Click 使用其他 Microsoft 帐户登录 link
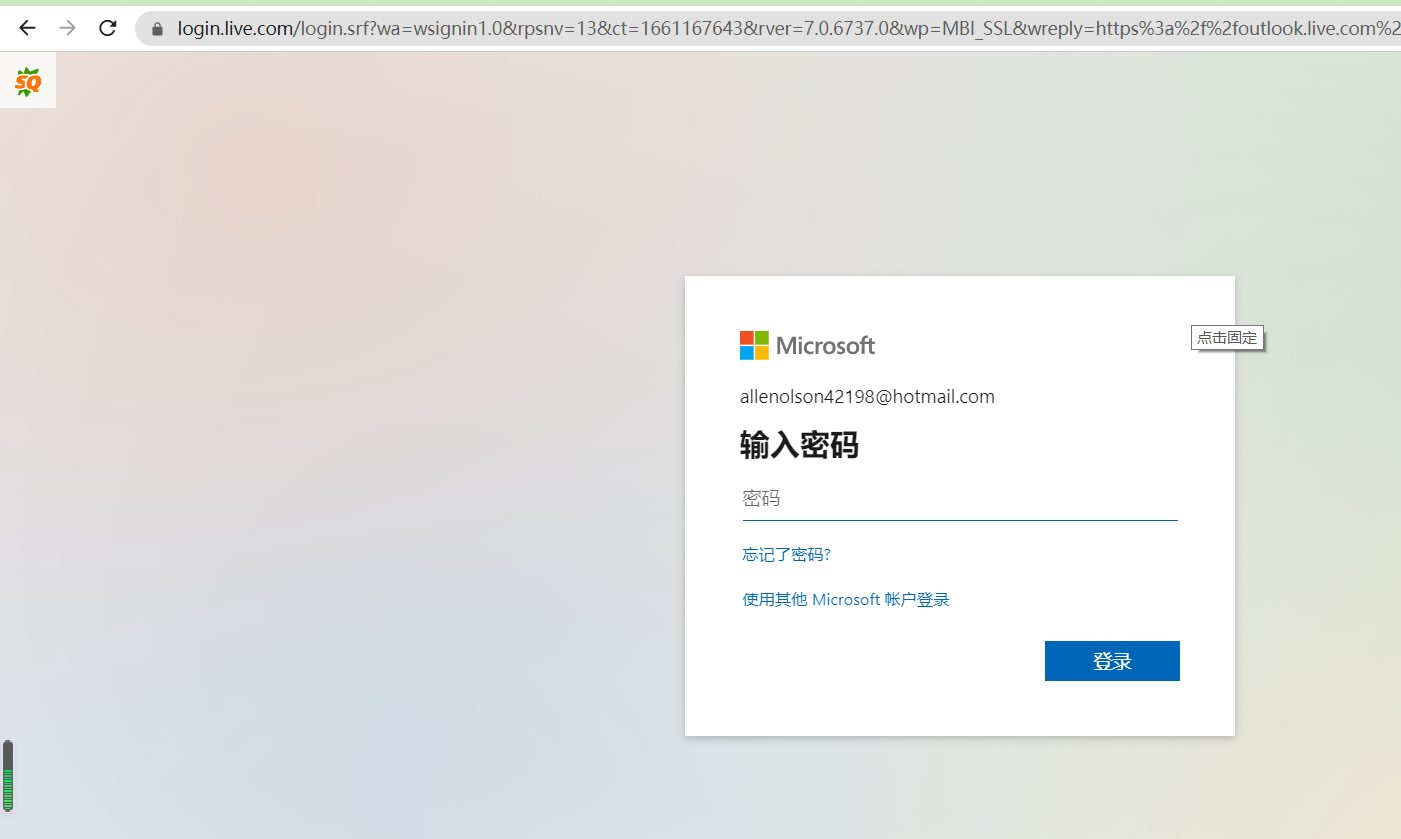 coord(845,600)
